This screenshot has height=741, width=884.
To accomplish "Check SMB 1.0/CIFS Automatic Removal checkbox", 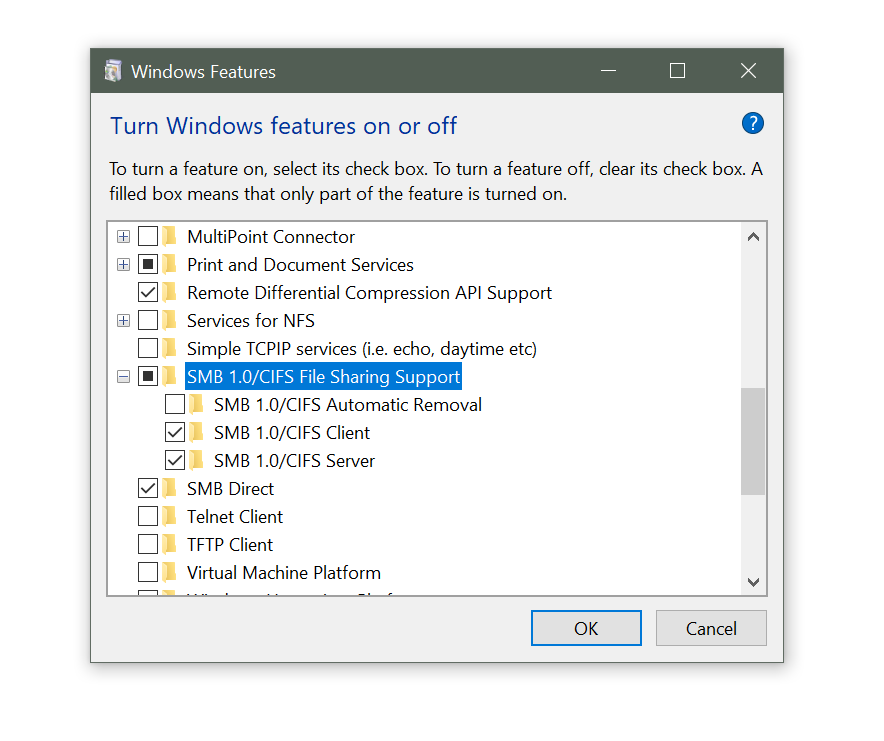I will tap(175, 404).
